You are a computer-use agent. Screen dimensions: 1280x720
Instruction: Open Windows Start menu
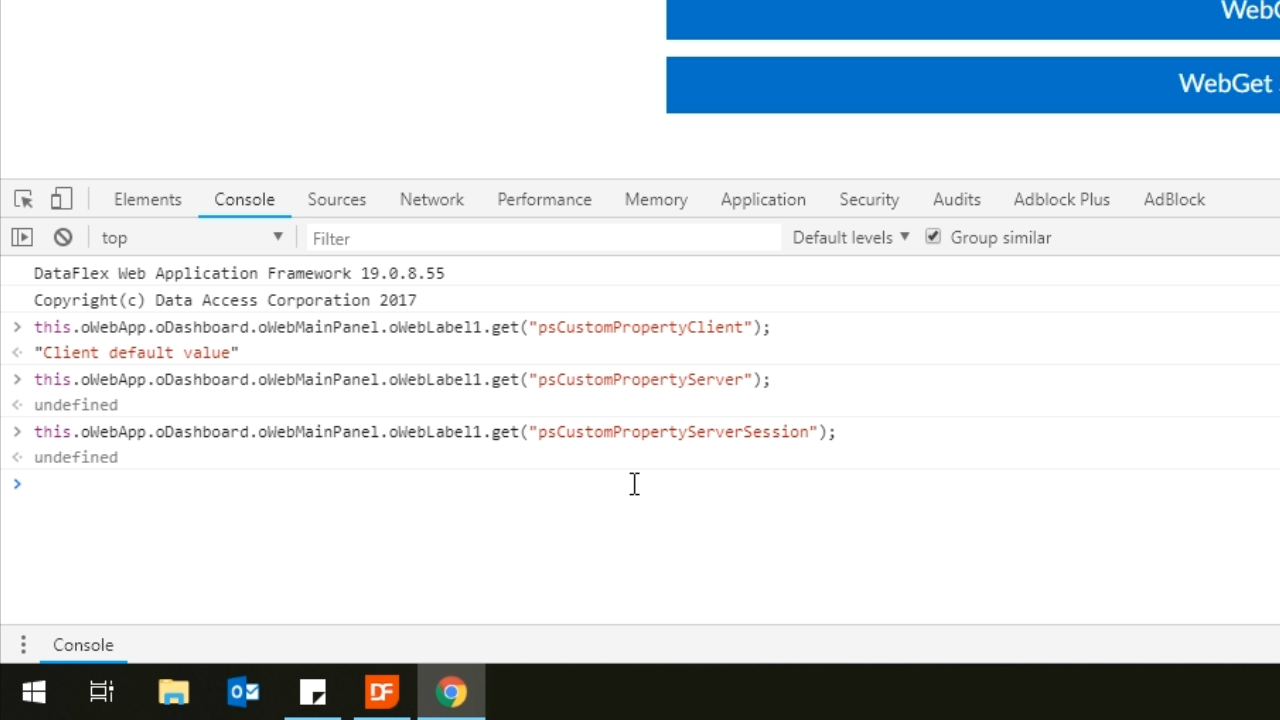click(34, 692)
